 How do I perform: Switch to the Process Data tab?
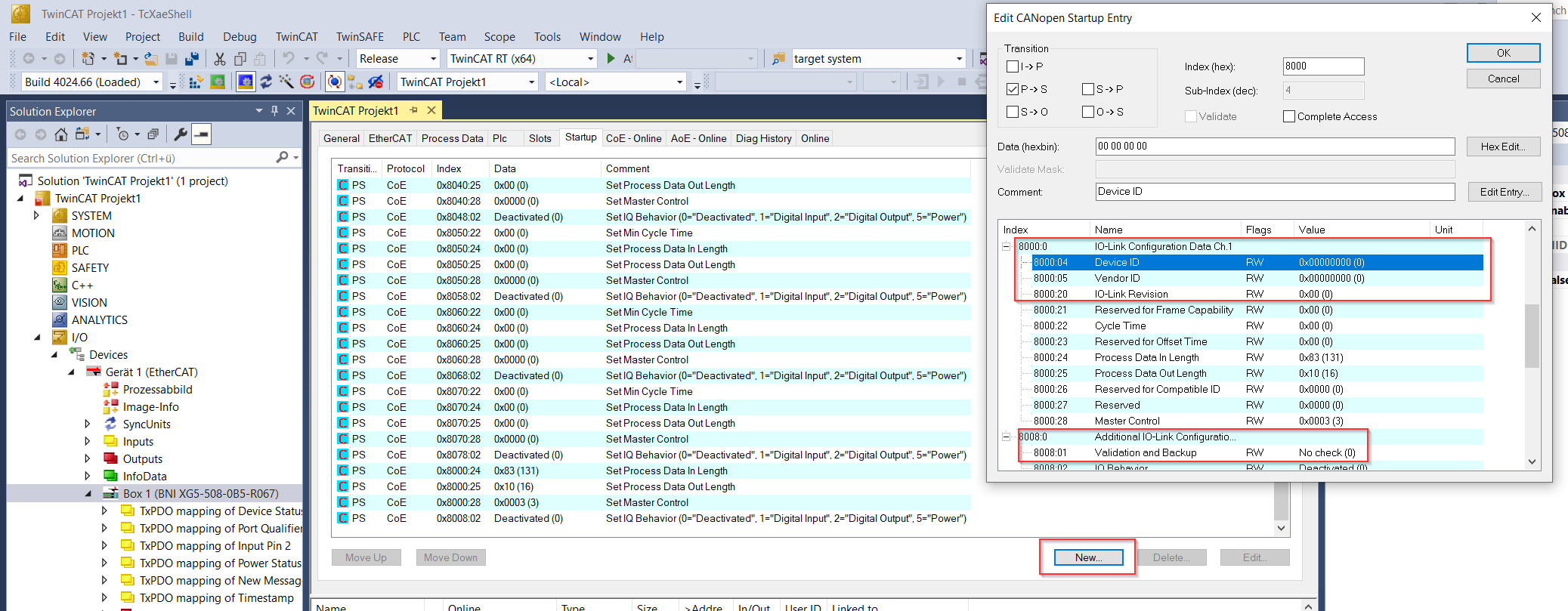[x=452, y=138]
